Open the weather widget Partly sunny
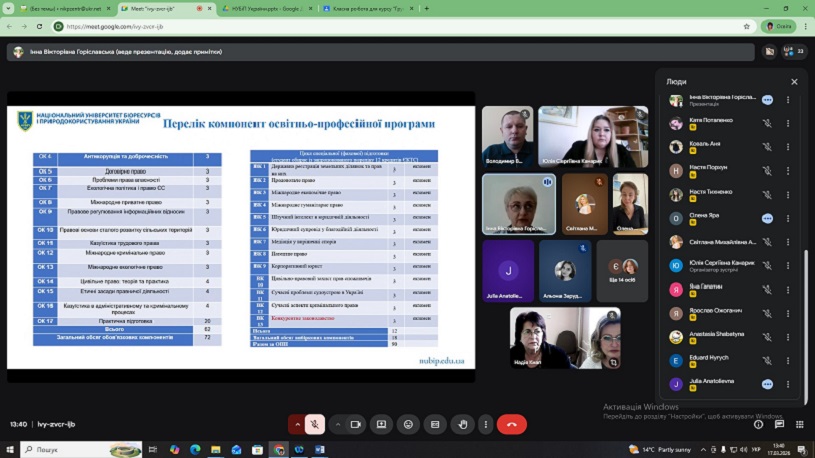Screen dimensions: 815x458 660,450
